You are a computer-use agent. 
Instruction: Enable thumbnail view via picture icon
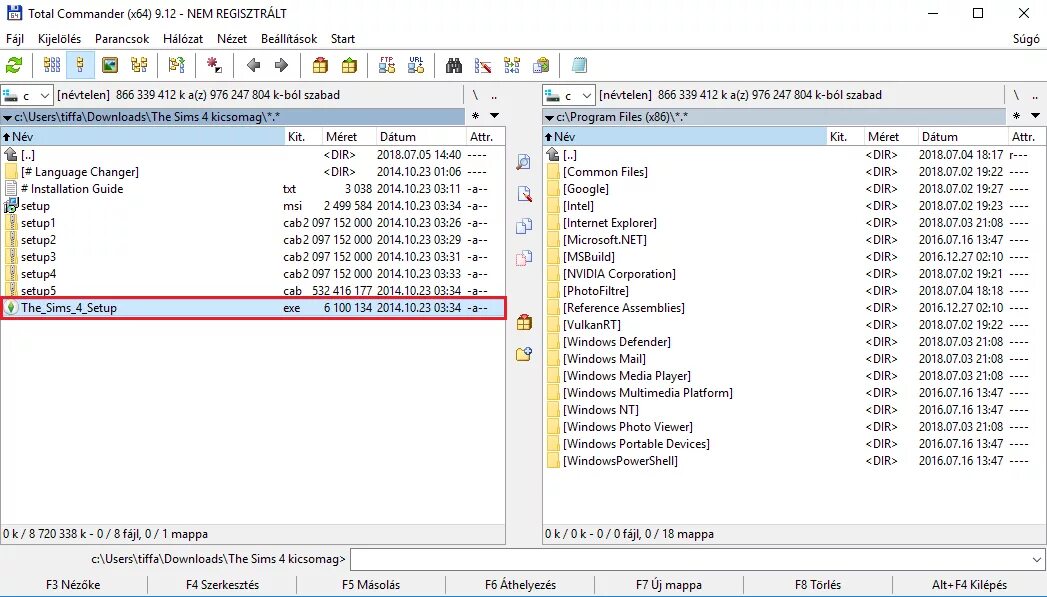[x=110, y=65]
